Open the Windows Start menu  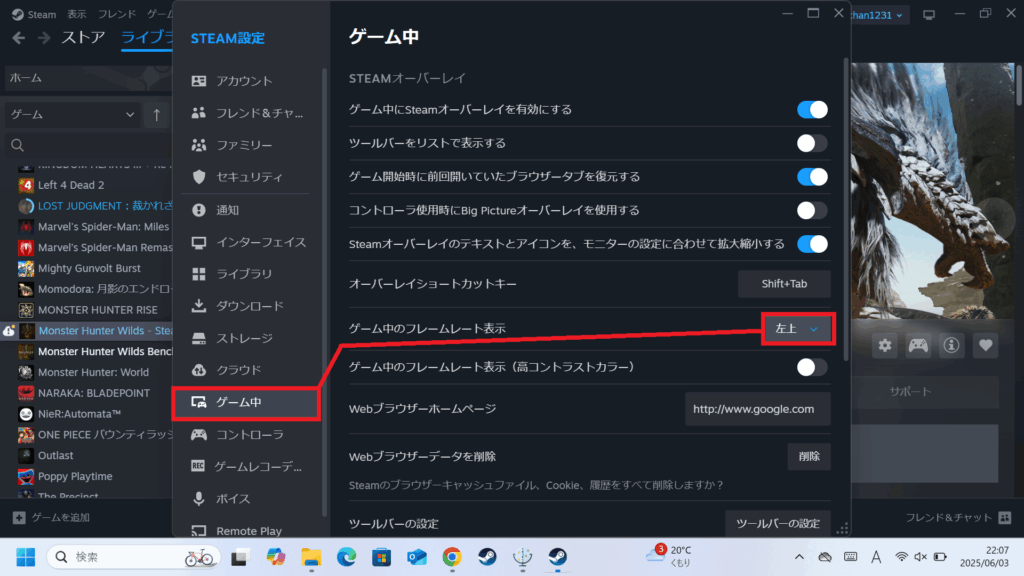point(25,557)
